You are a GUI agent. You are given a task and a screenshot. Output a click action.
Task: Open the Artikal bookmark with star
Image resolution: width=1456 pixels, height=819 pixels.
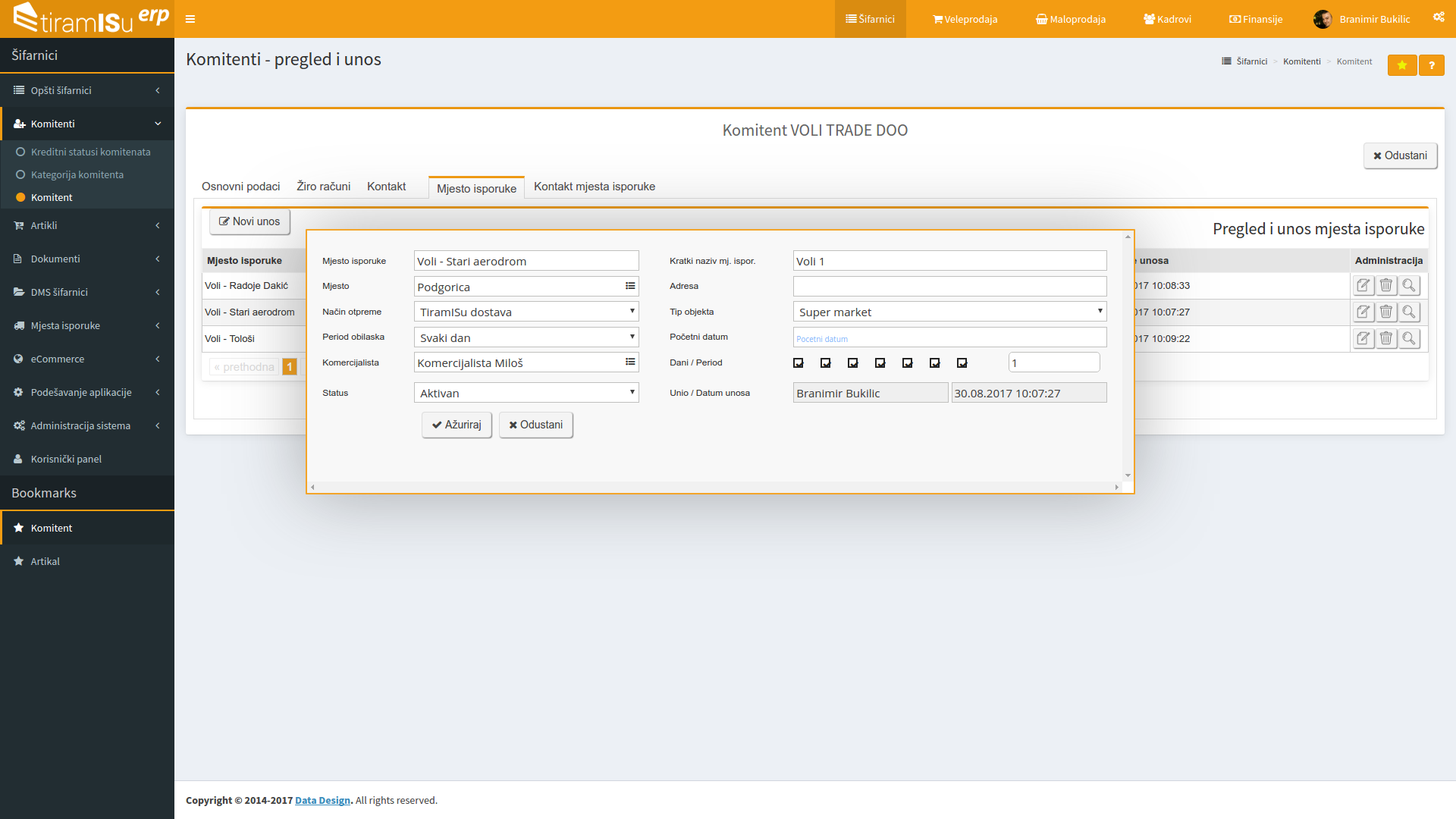pyautogui.click(x=87, y=561)
